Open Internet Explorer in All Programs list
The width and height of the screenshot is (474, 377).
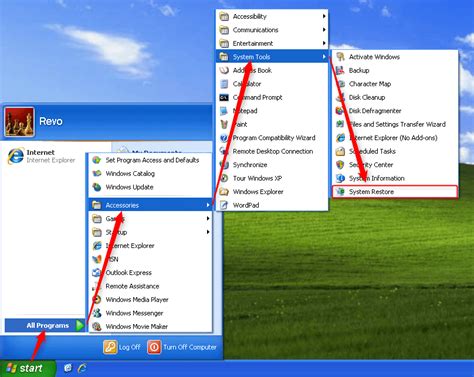pos(150,246)
